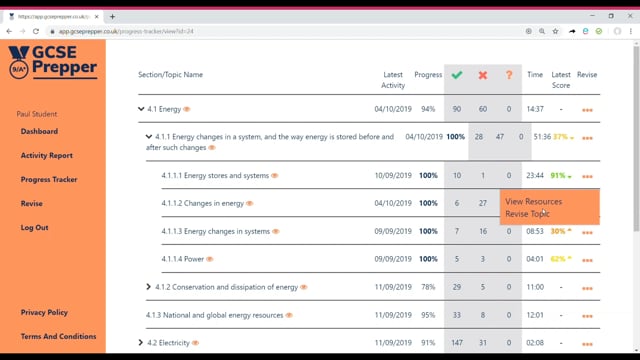The width and height of the screenshot is (640, 360).
Task: Click the red cross column header
Action: point(483,75)
